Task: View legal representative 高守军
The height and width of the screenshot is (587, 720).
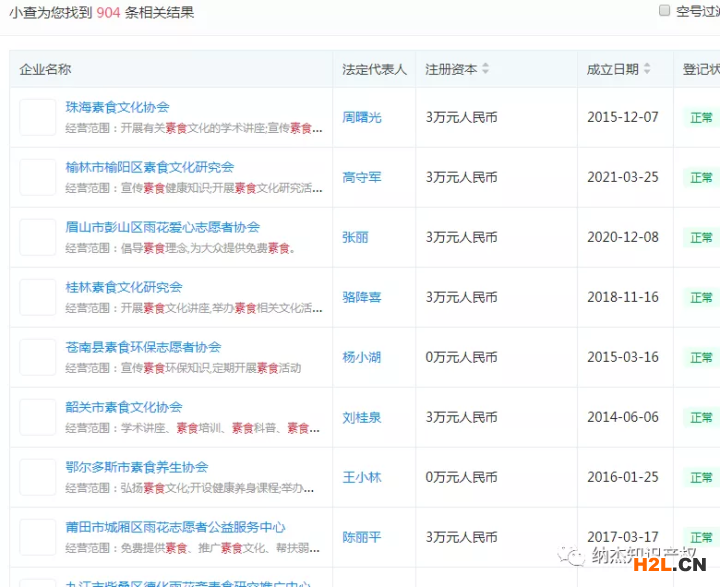Action: (362, 177)
